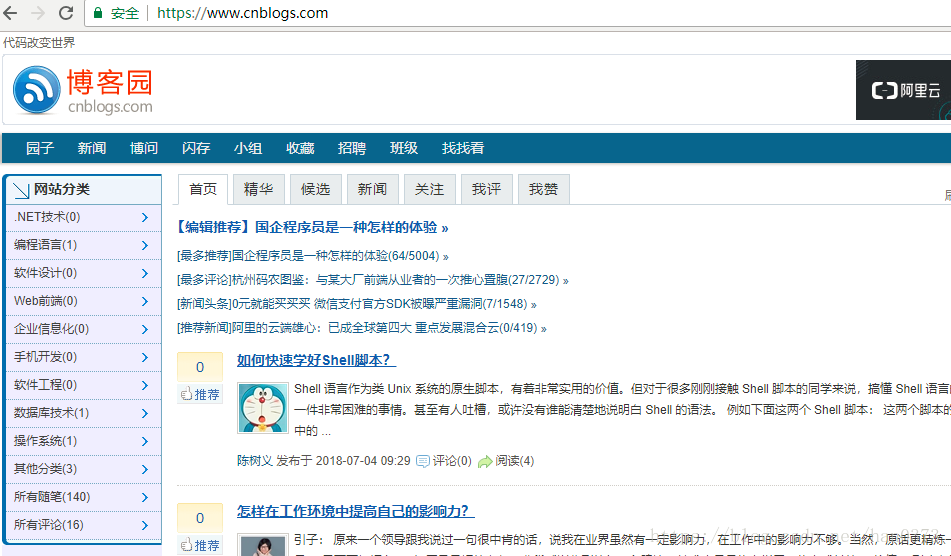Image resolution: width=951 pixels, height=556 pixels.
Task: Click the recommend count 0 on 影响力 post
Action: [200, 518]
